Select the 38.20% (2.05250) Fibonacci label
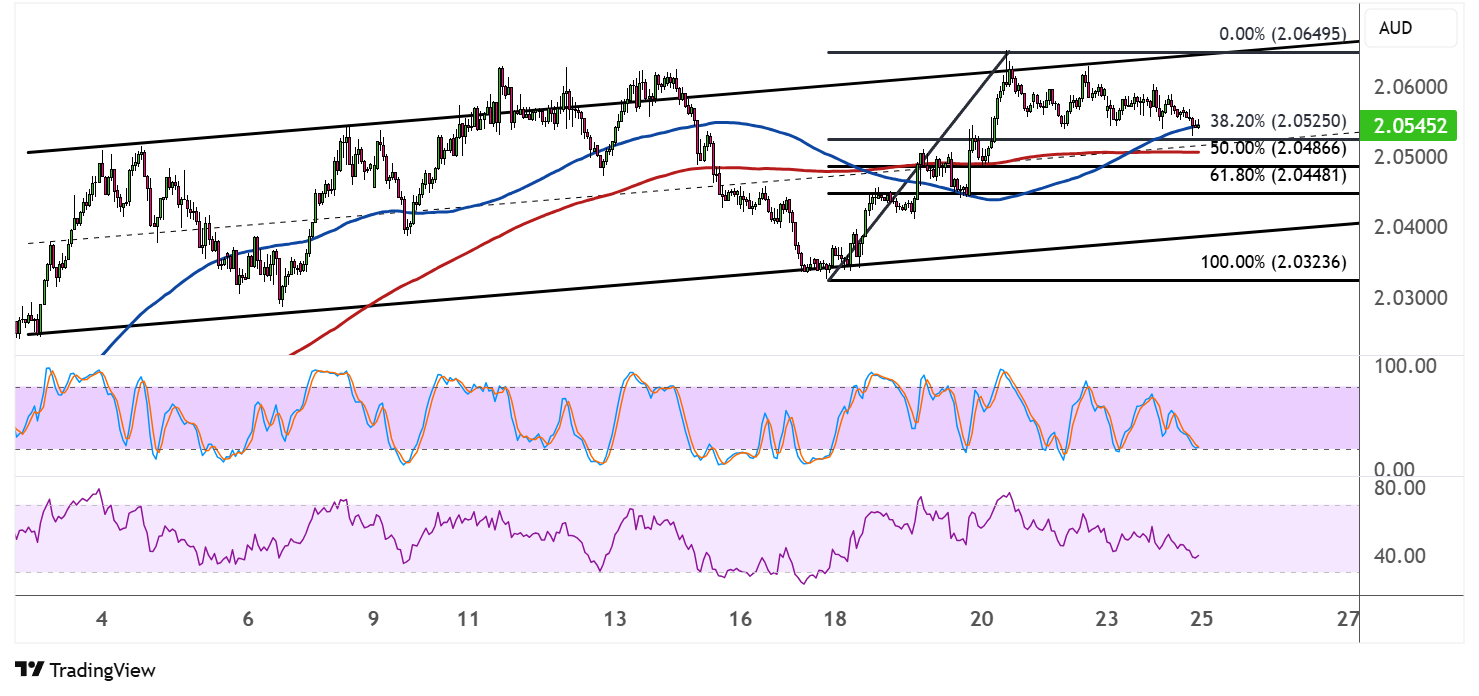Image resolution: width=1479 pixels, height=696 pixels. (1278, 121)
